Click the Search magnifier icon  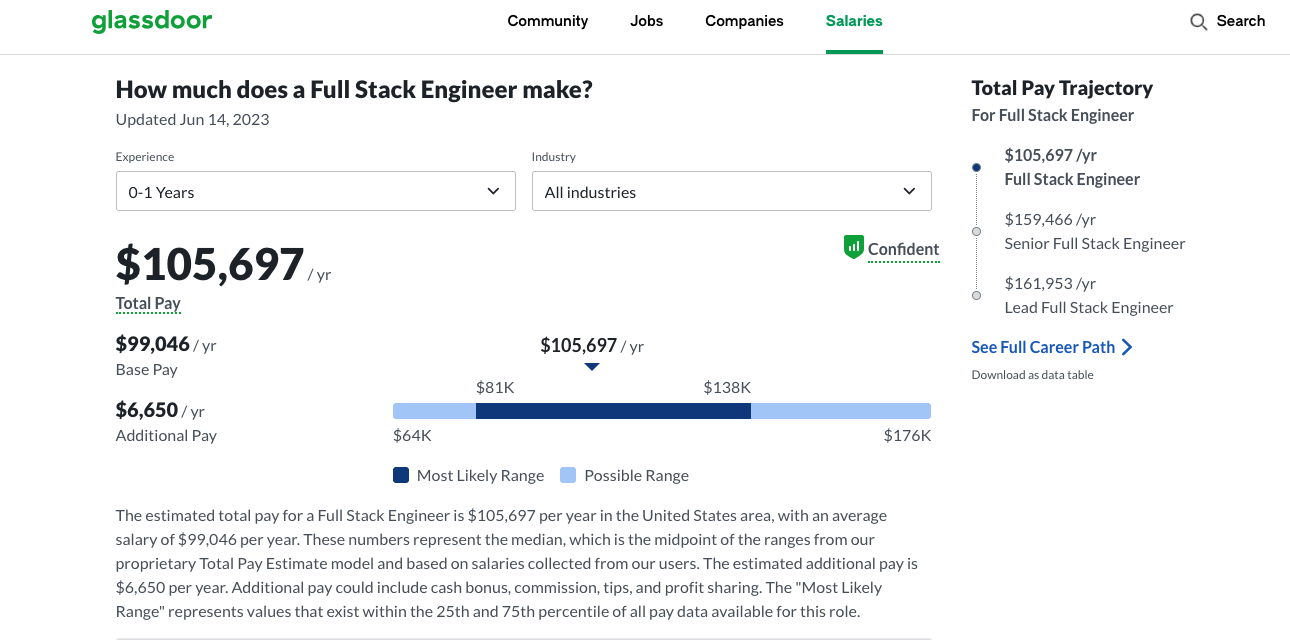tap(1198, 22)
